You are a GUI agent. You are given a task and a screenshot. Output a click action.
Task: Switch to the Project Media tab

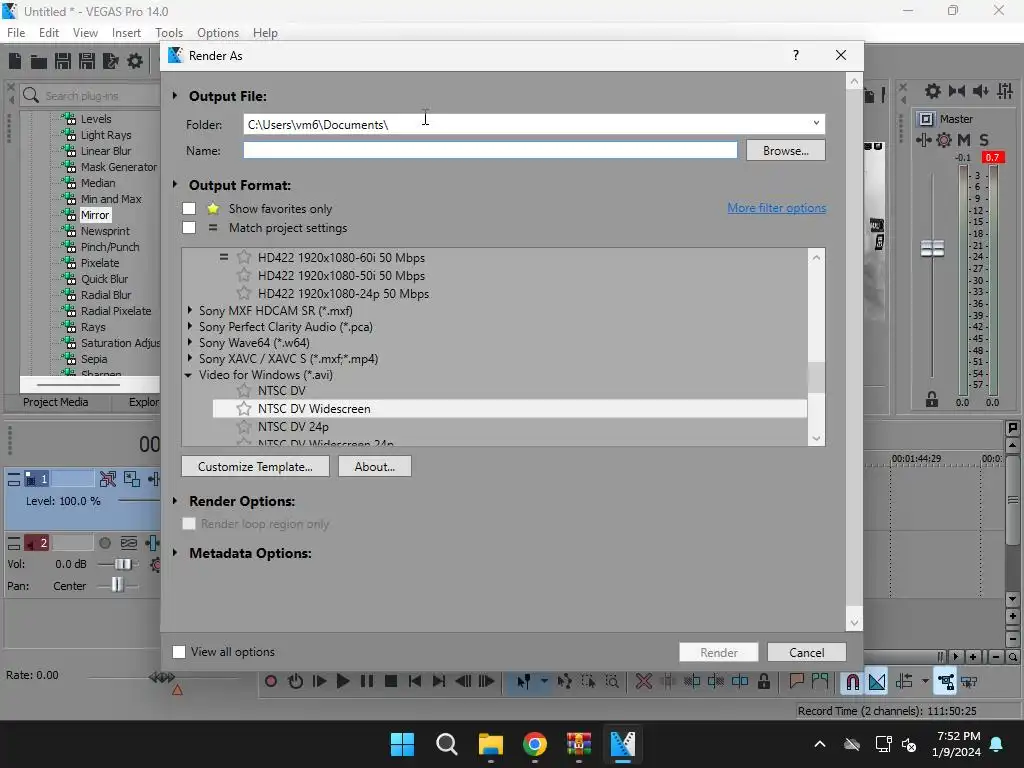click(x=56, y=402)
